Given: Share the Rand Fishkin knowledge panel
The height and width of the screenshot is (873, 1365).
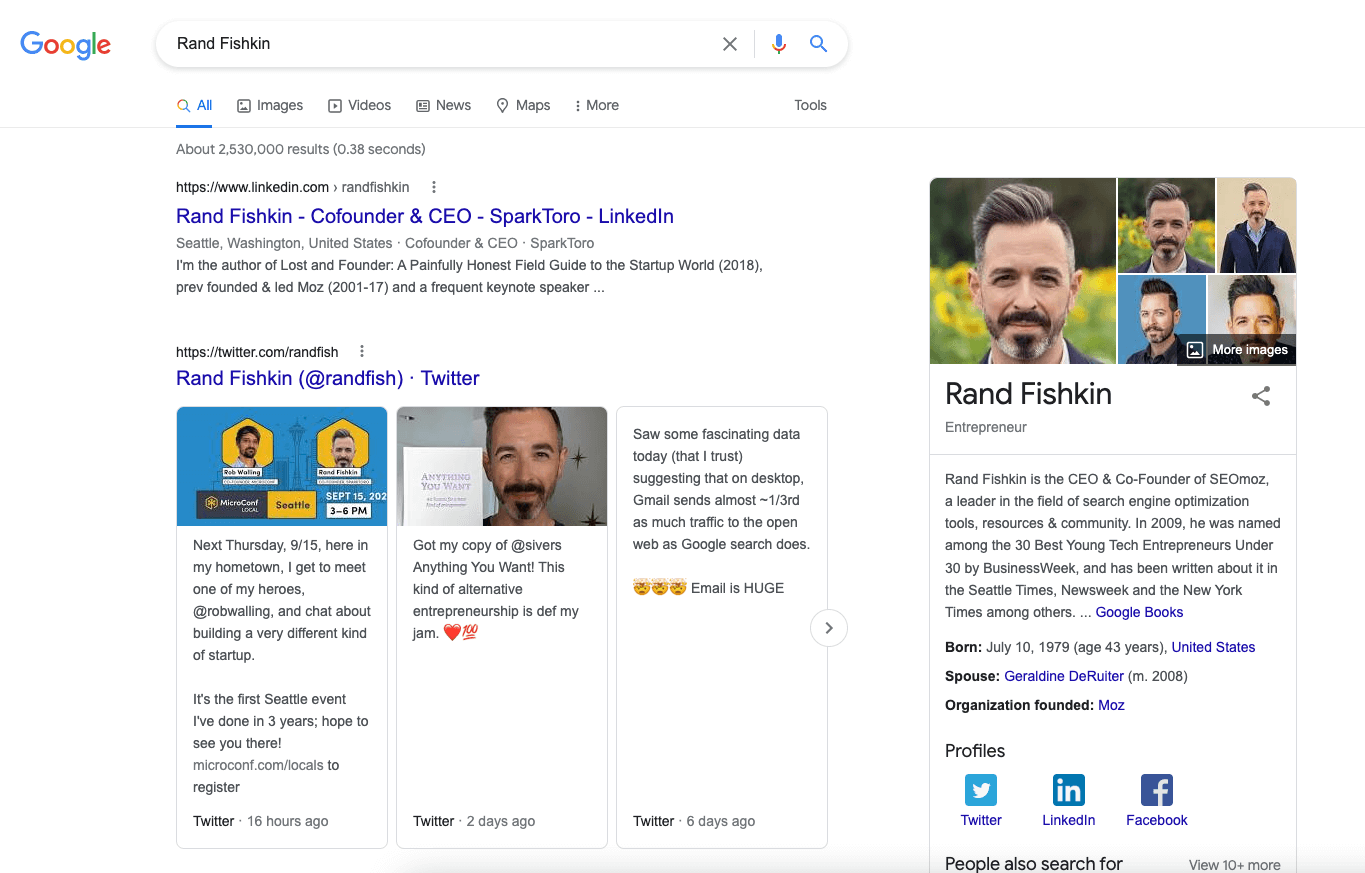Looking at the screenshot, I should 1261,396.
